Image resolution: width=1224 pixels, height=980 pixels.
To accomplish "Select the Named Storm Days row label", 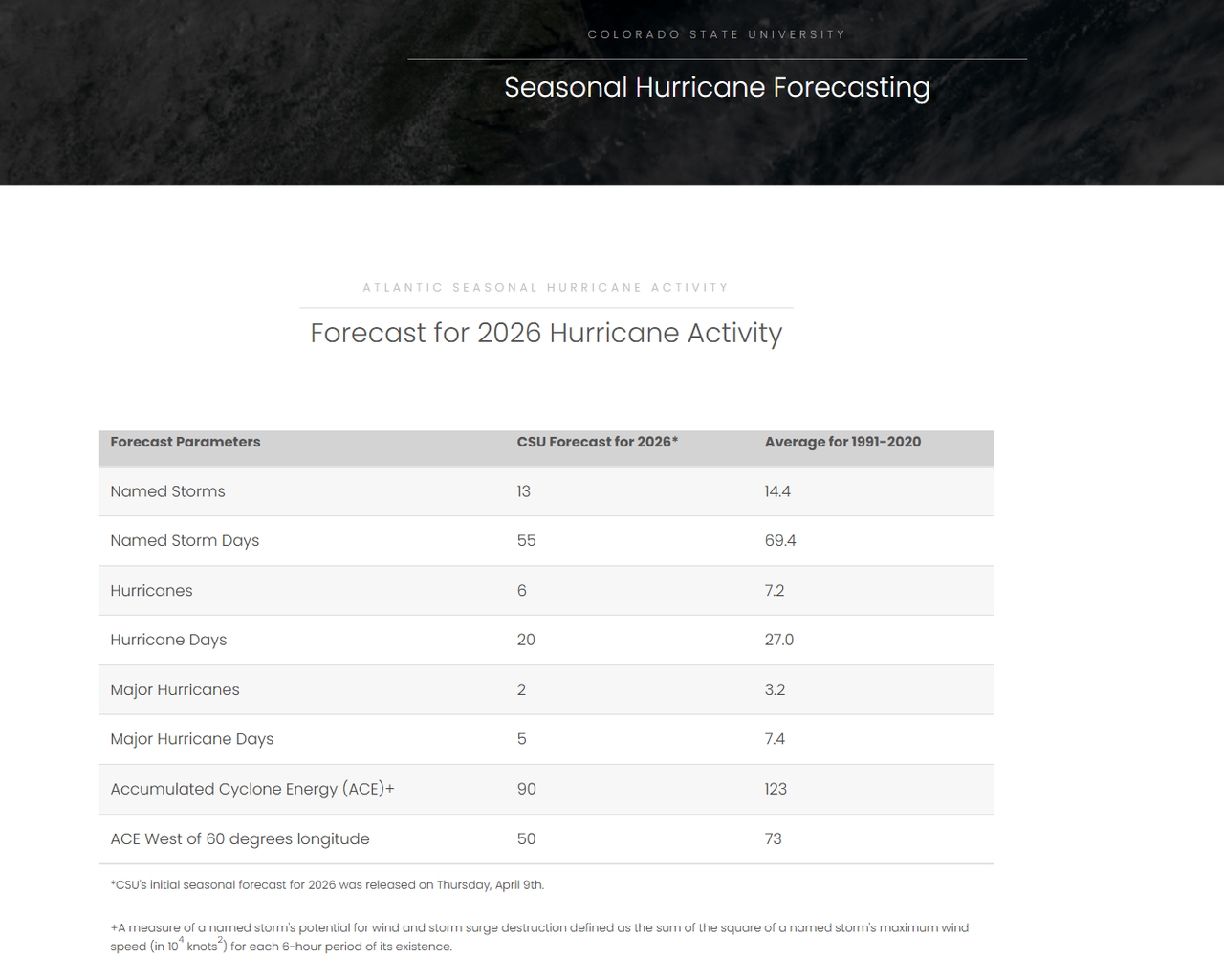I will [x=185, y=540].
